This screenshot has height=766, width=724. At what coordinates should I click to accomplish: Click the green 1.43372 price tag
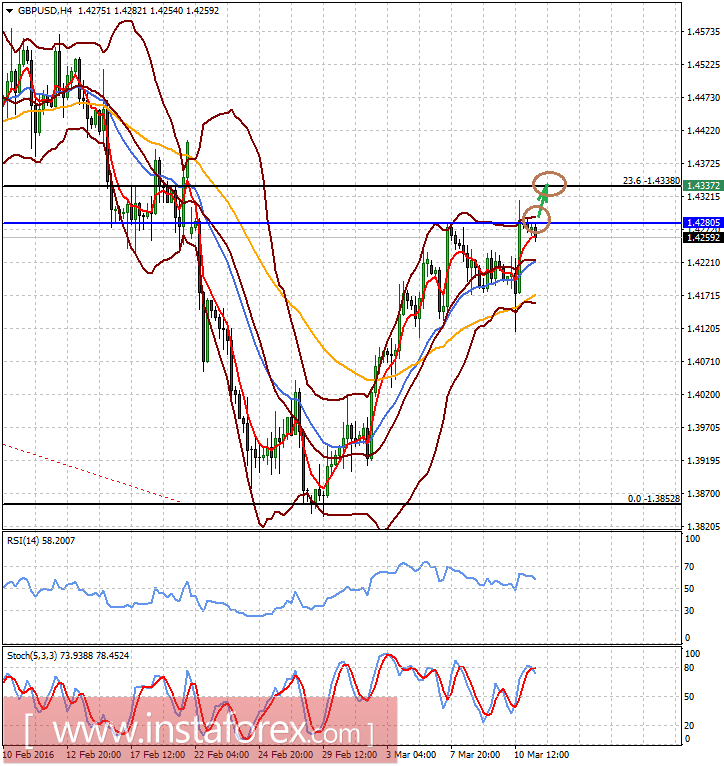(701, 186)
